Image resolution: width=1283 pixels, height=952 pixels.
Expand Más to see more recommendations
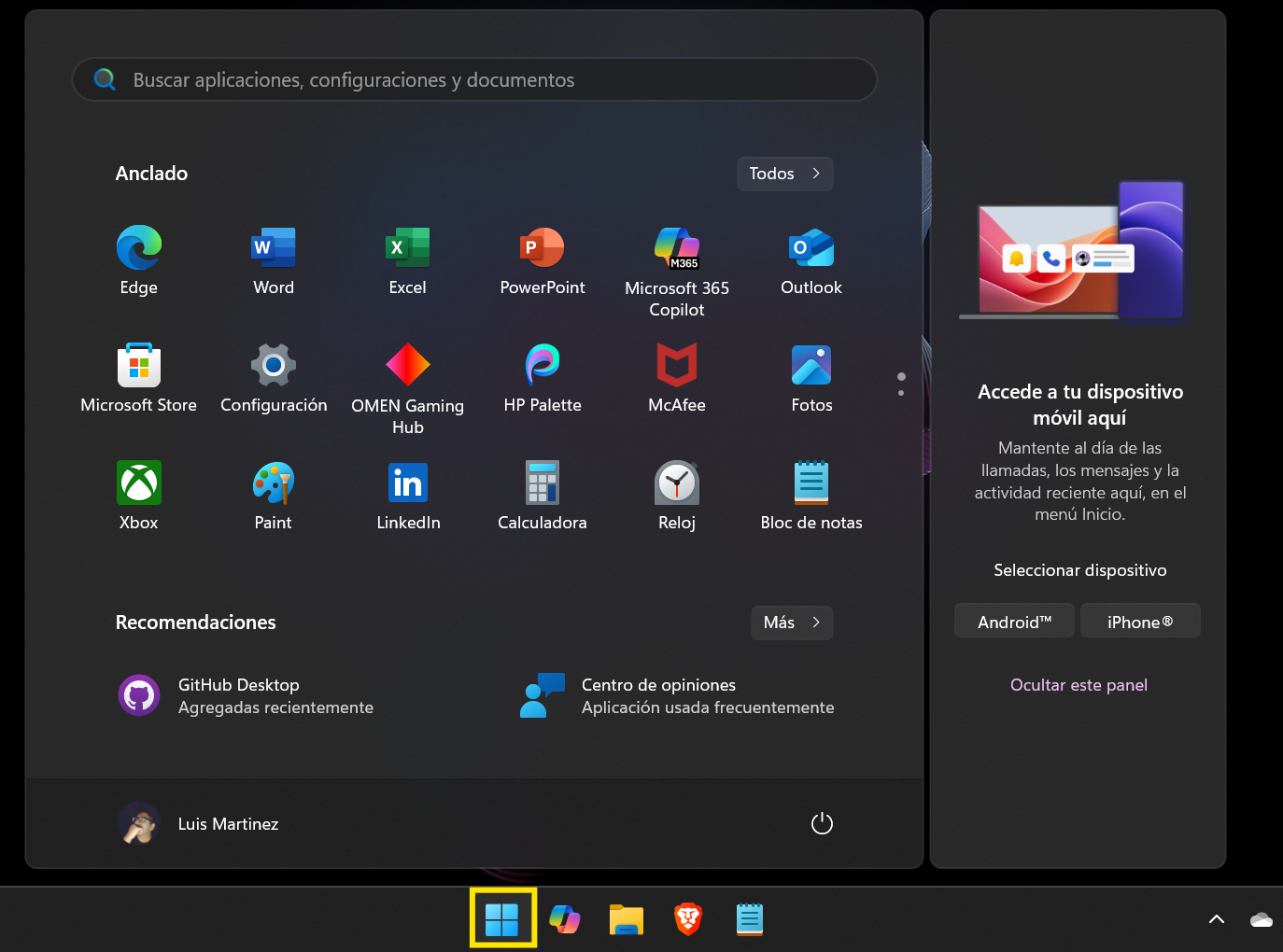791,623
